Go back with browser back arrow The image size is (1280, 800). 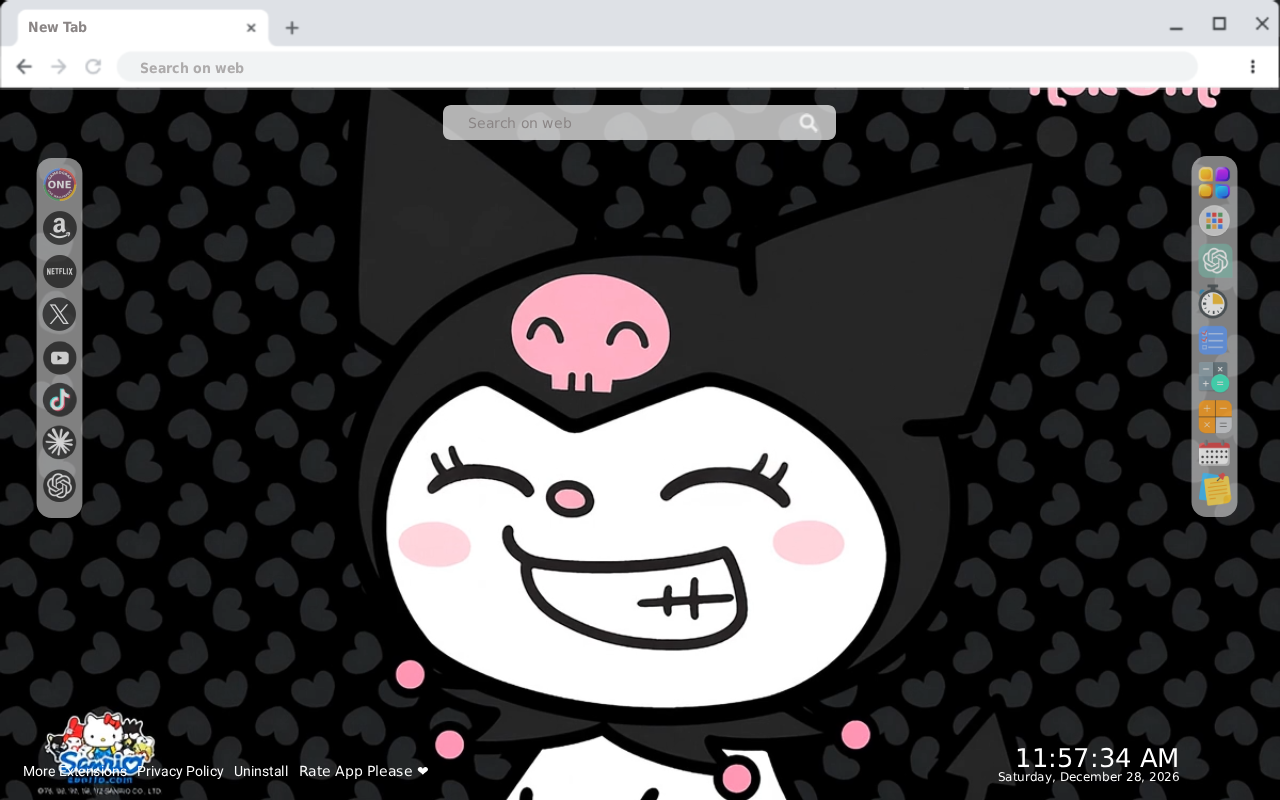(24, 67)
